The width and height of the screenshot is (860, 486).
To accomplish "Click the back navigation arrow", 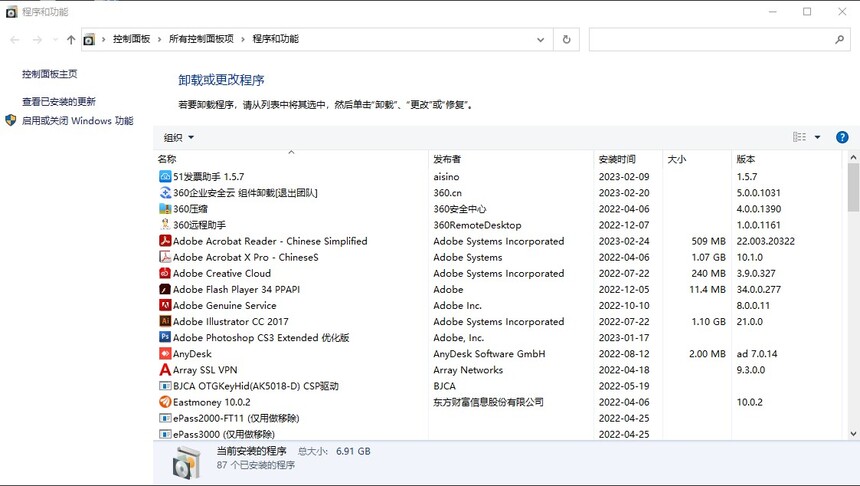I will (x=15, y=39).
